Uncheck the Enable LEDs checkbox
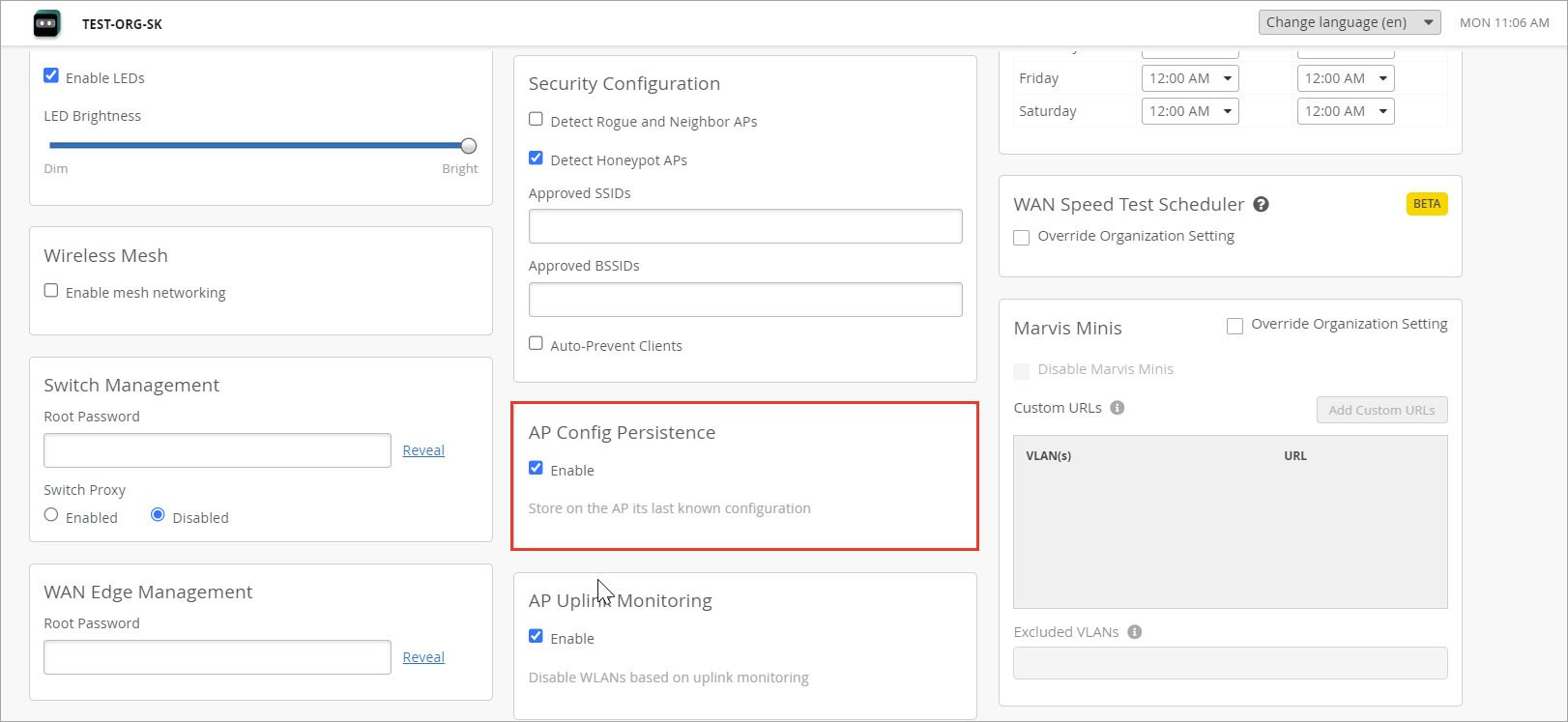 coord(51,75)
